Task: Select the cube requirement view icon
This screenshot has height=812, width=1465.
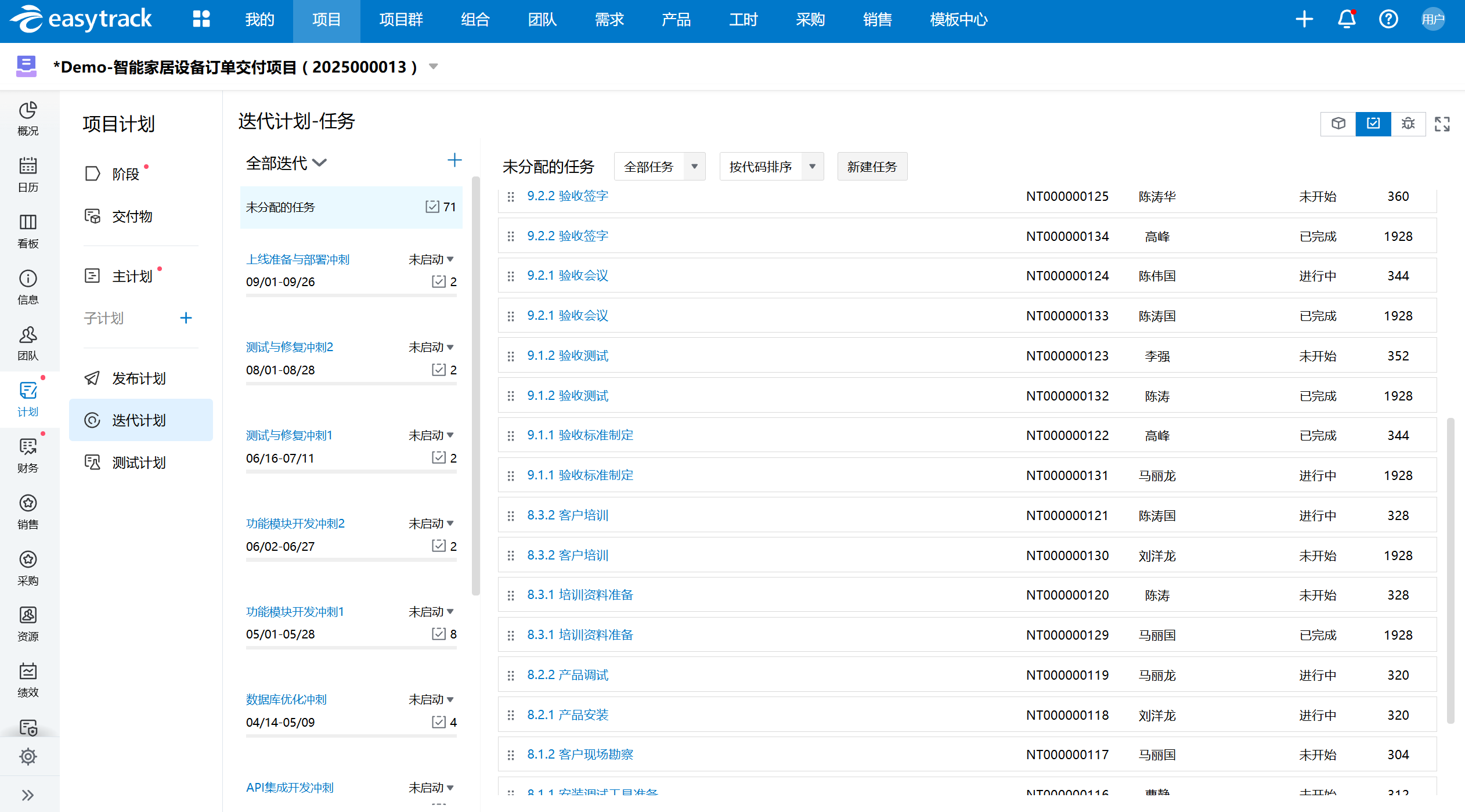Action: pos(1338,124)
